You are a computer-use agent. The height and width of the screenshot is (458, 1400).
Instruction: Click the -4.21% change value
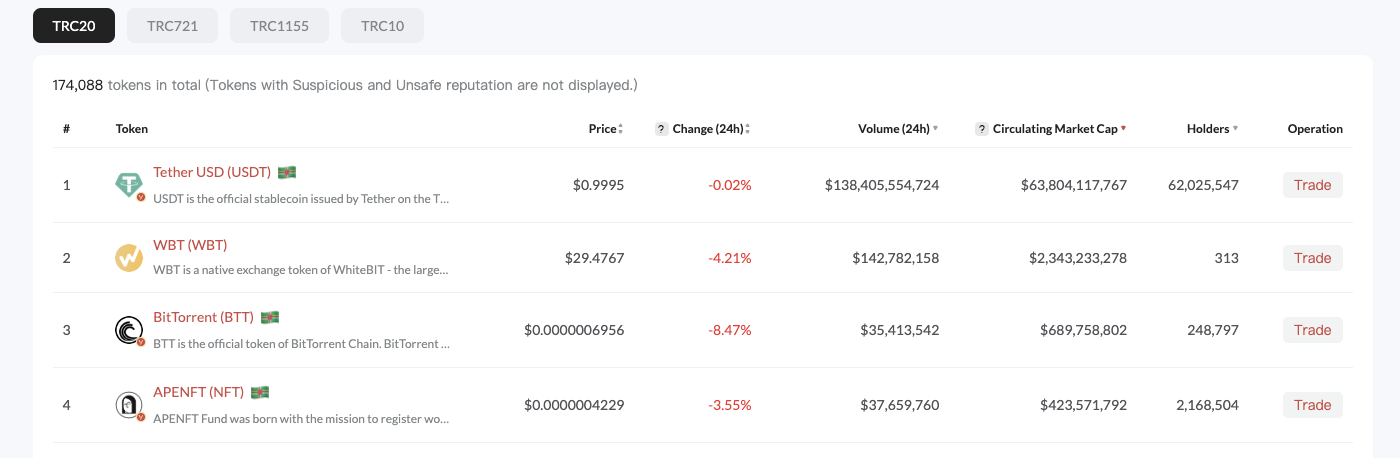730,258
